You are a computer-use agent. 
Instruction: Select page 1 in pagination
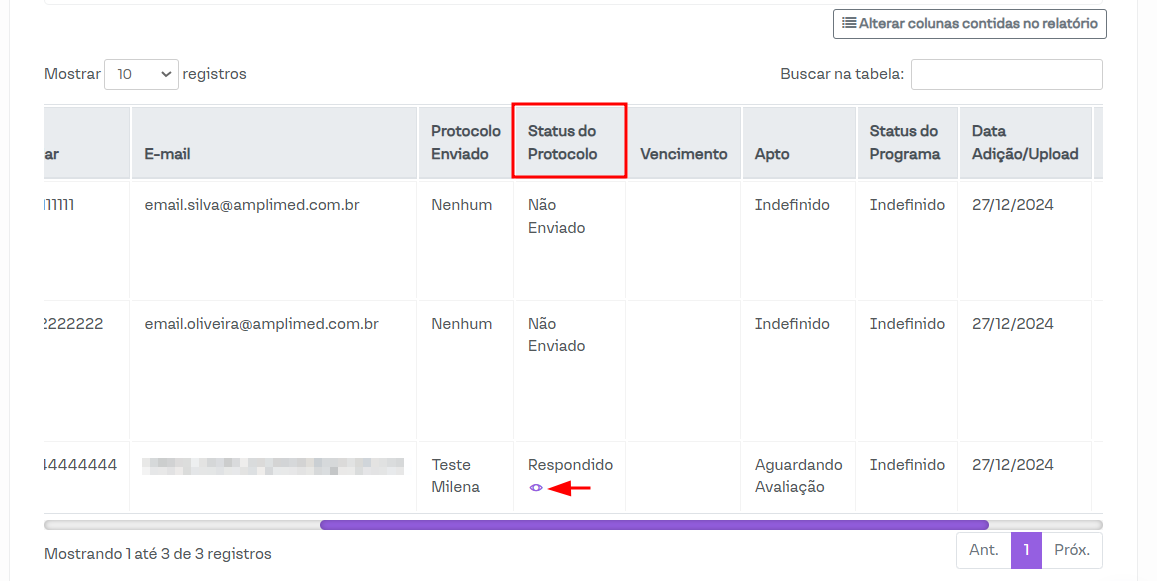tap(1026, 550)
